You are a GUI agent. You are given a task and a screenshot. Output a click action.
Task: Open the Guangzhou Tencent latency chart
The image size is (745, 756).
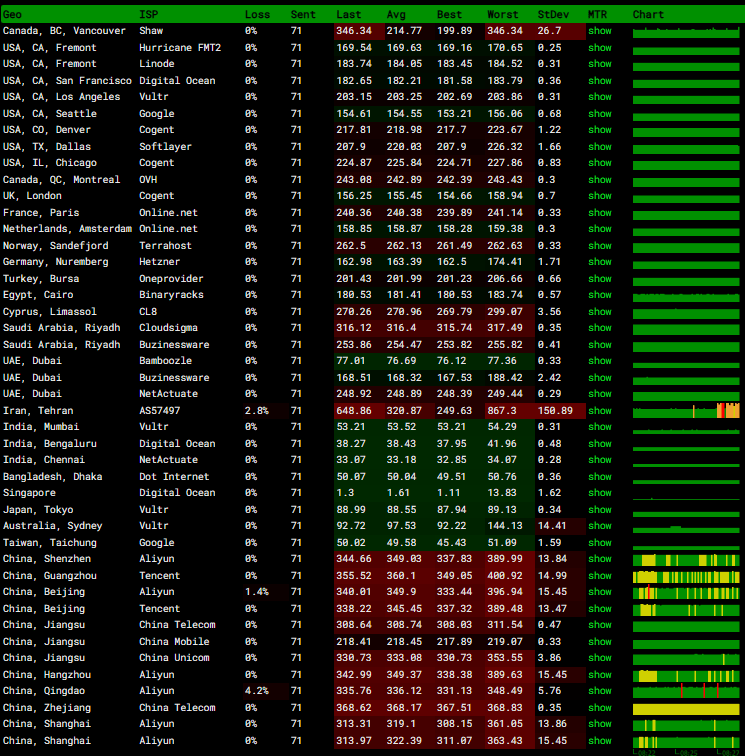coord(686,577)
